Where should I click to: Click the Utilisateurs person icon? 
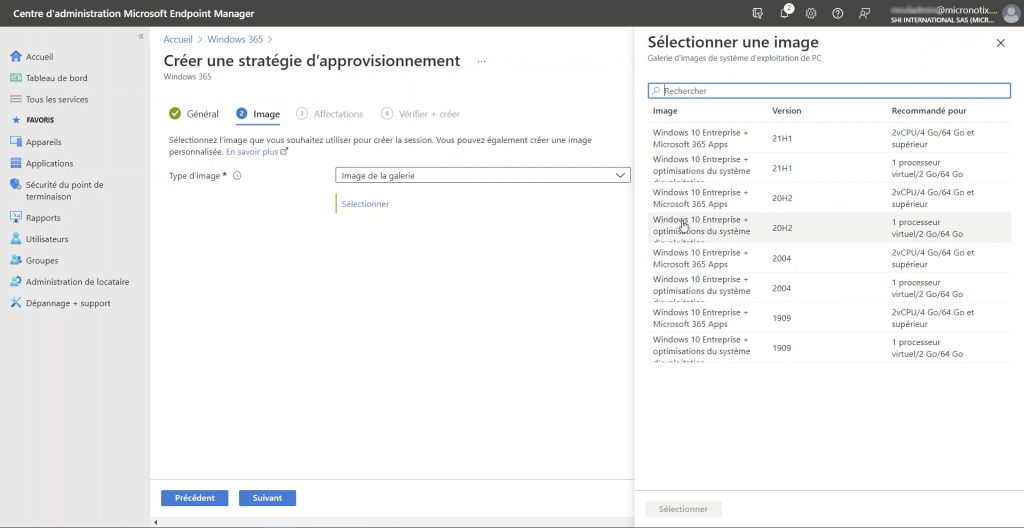click(x=16, y=239)
